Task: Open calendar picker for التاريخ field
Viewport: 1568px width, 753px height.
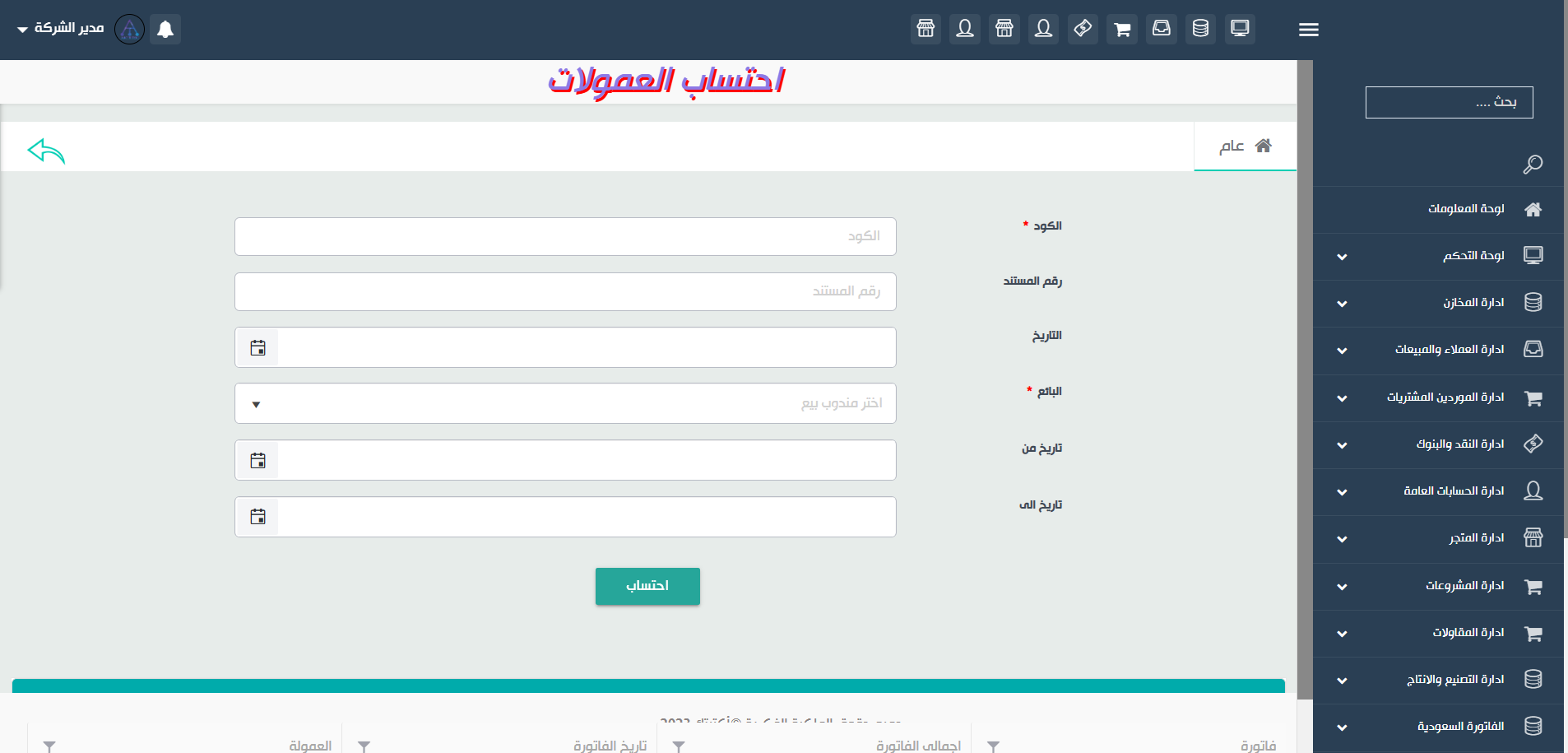Action: coord(257,348)
